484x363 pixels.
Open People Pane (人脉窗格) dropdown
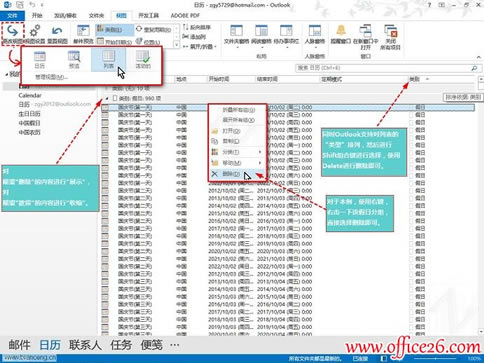coord(315,37)
